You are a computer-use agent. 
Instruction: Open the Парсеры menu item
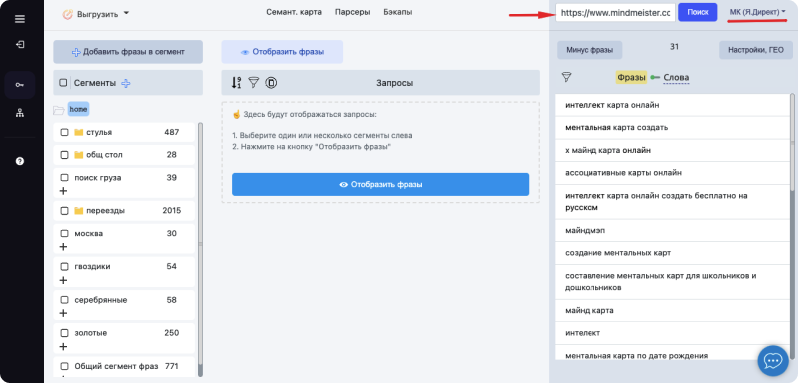click(x=352, y=12)
